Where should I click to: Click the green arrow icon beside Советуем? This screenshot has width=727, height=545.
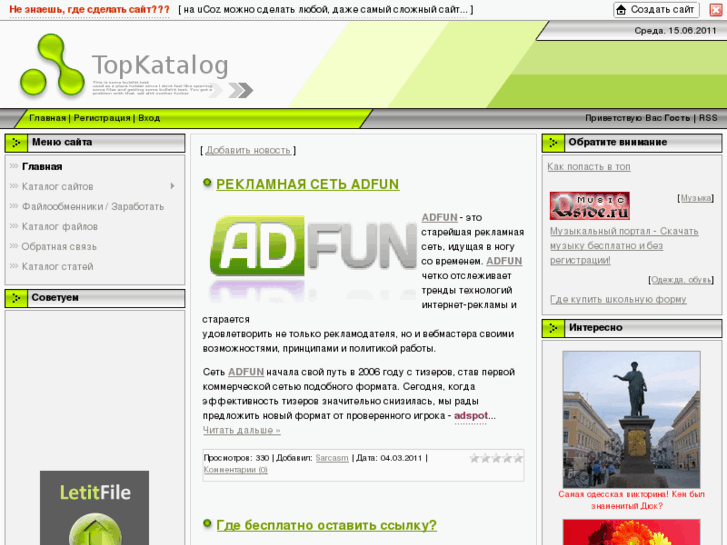(16, 298)
